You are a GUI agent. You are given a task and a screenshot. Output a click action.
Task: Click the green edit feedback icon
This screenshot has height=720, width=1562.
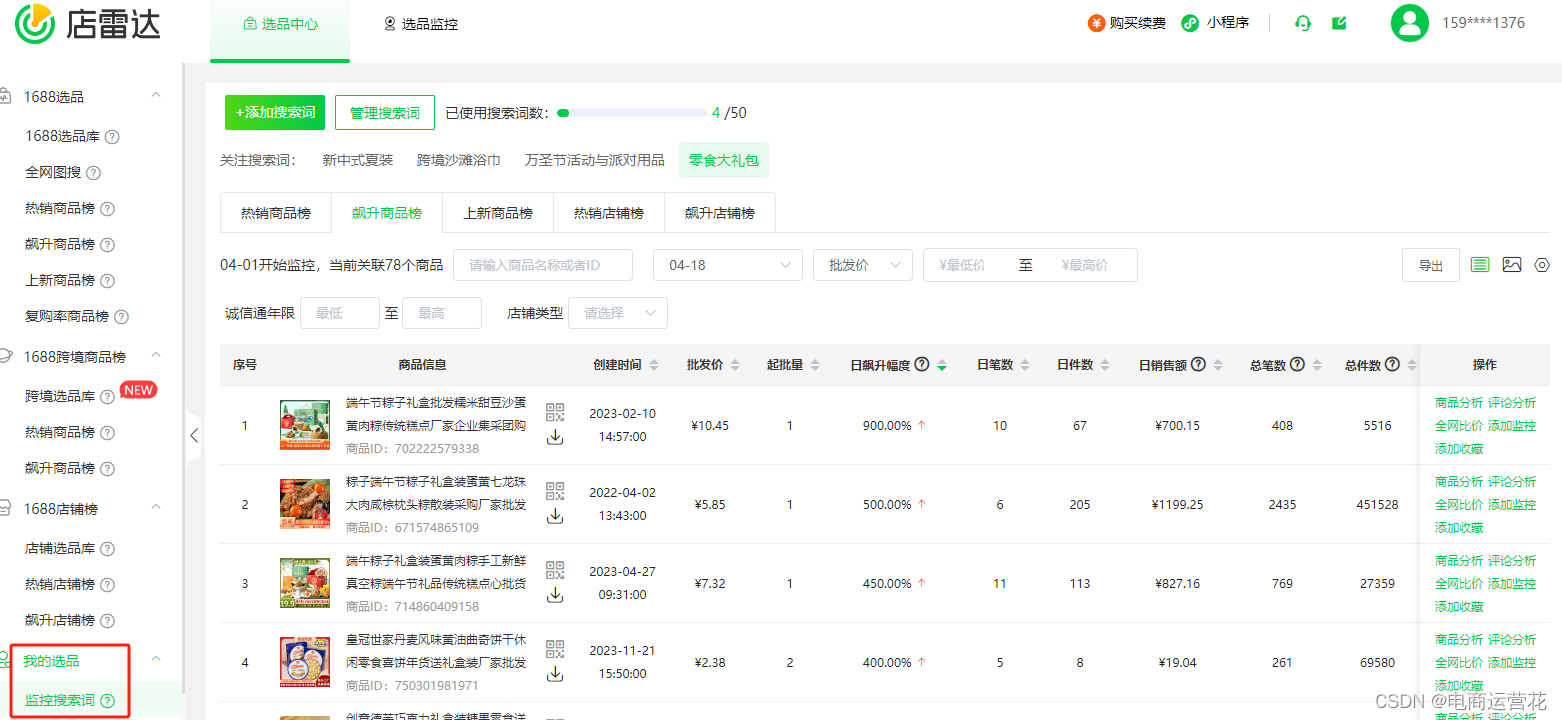click(x=1339, y=23)
